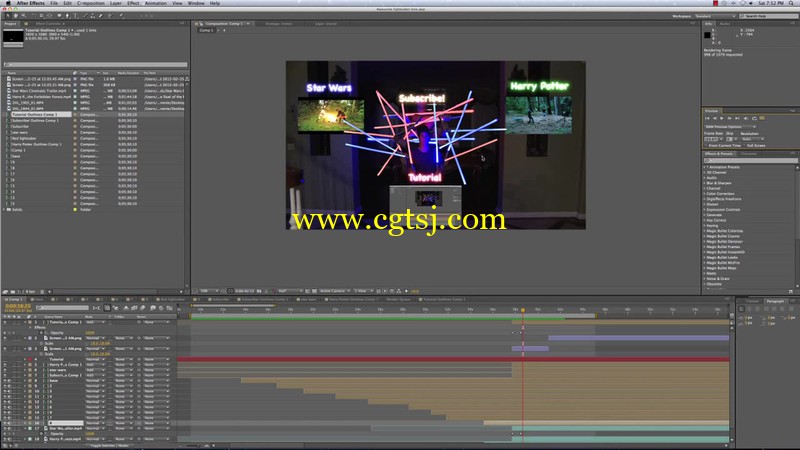
Task: Click the brainstorm icon in timeline
Action: point(153,308)
